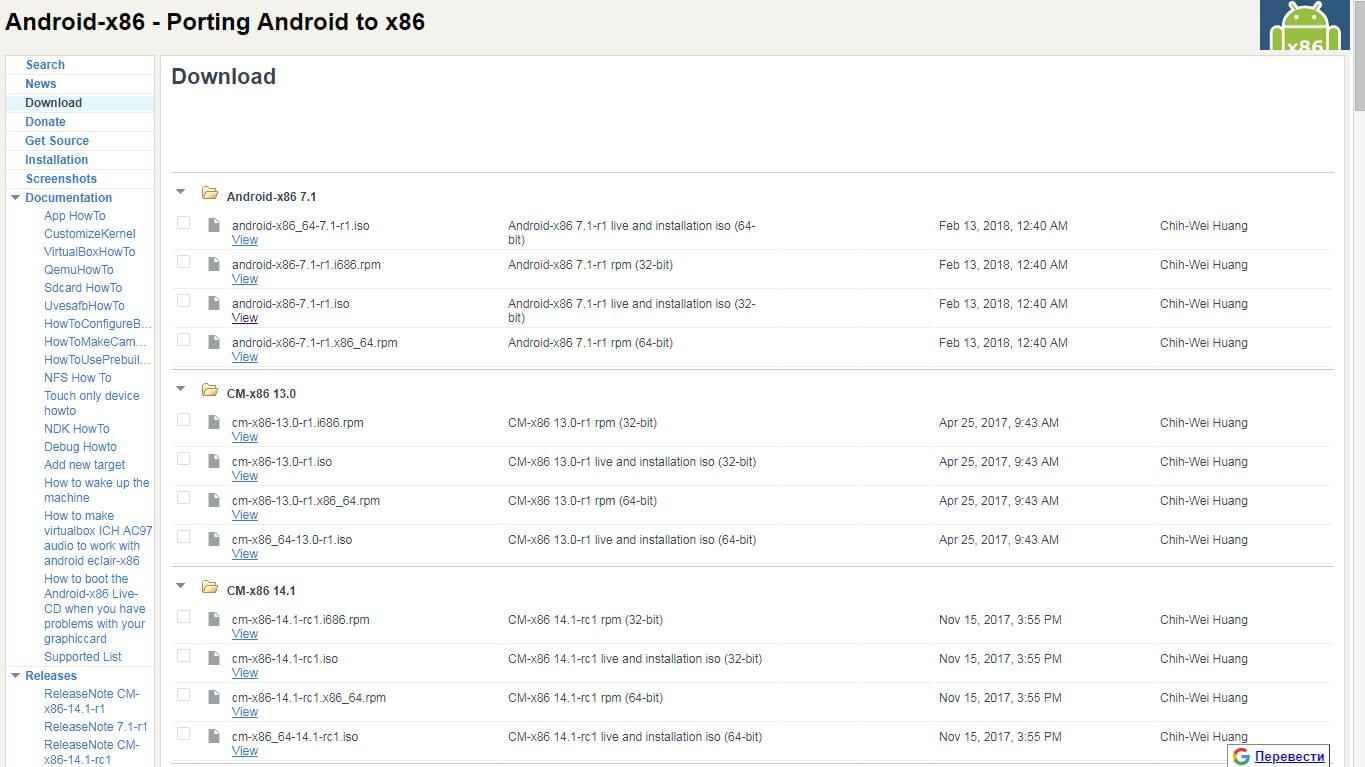Click View link under cm-x86-13.0-r1.iso

point(245,476)
